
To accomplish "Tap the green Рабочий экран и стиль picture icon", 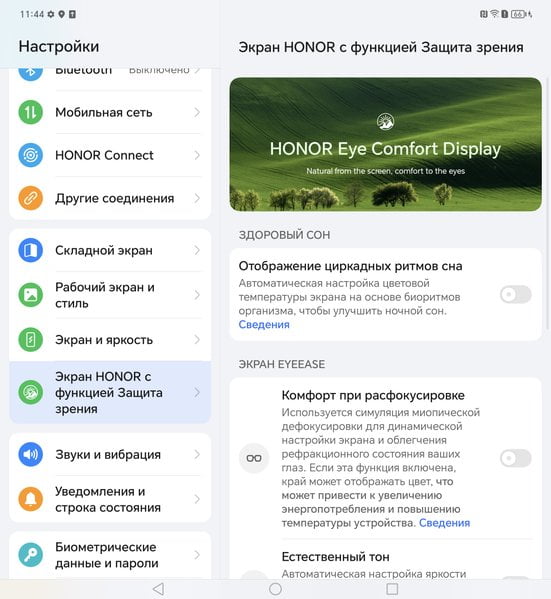I will tap(31, 295).
